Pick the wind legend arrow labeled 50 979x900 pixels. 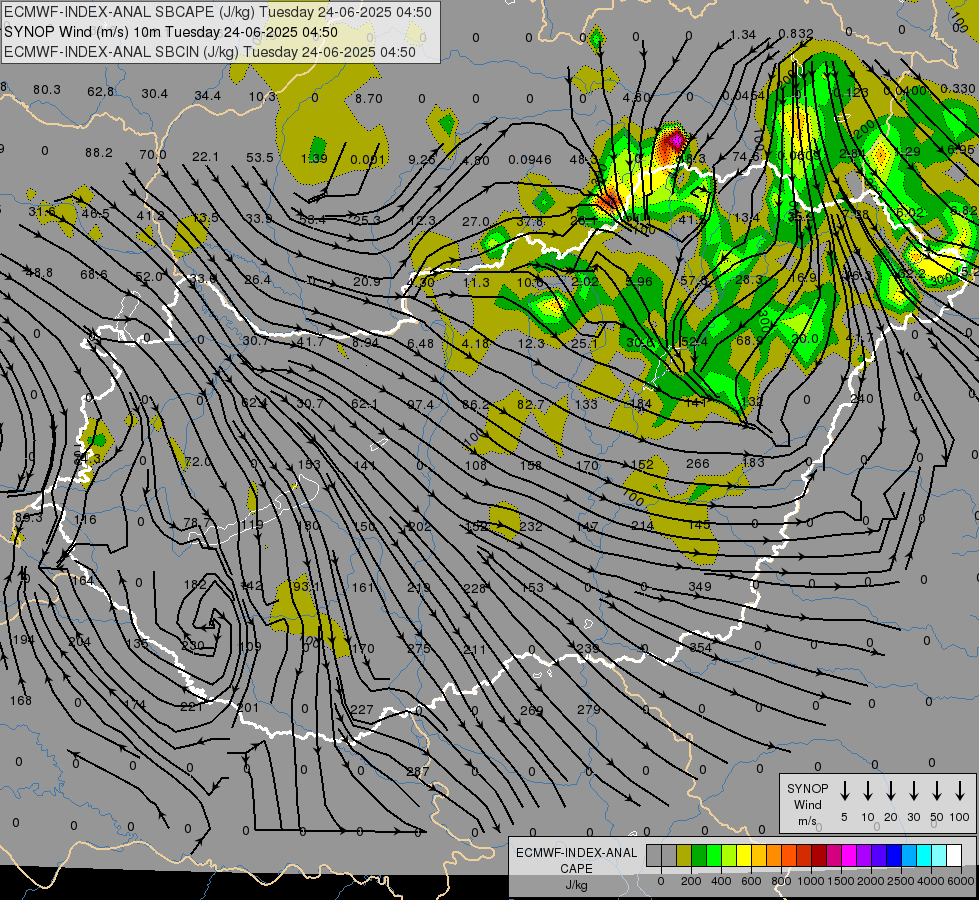937,791
